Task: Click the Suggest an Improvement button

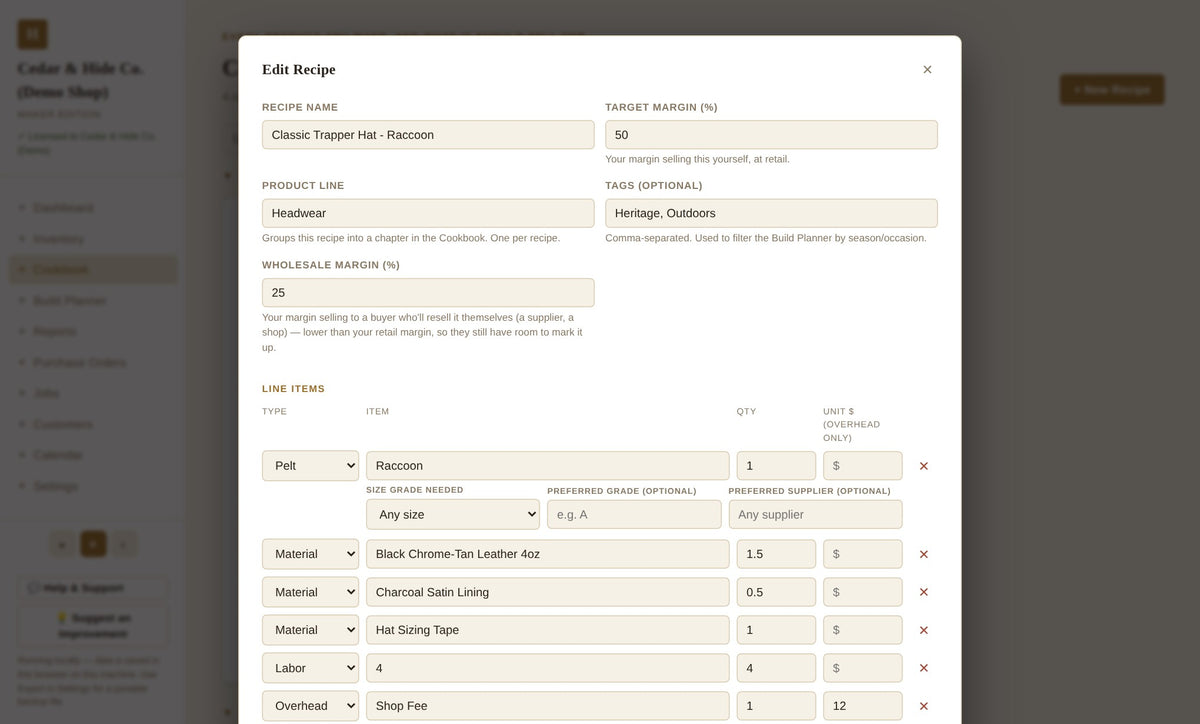Action: (x=94, y=626)
